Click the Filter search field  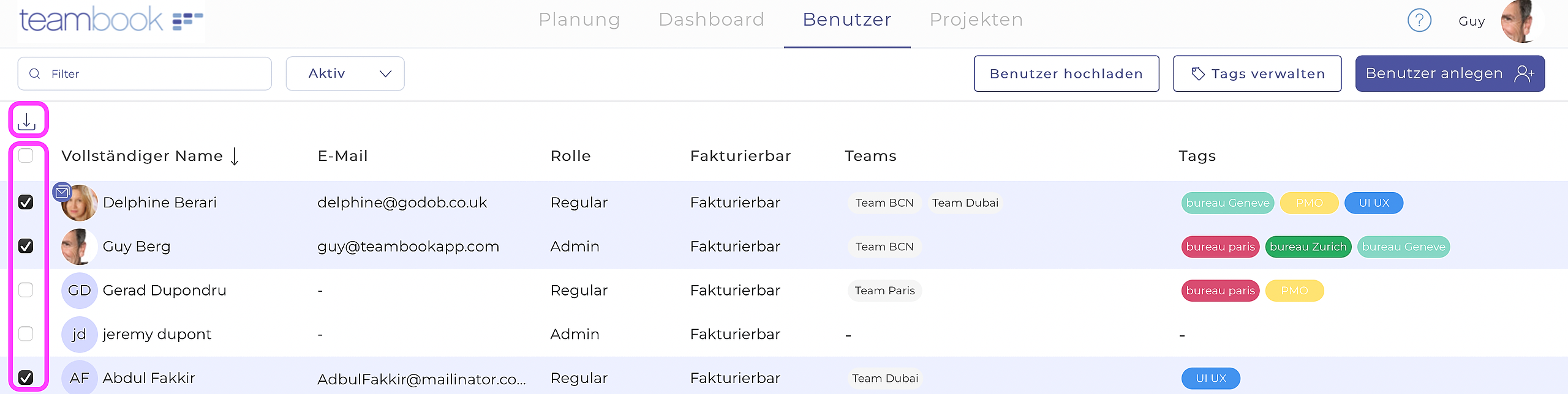[x=153, y=74]
